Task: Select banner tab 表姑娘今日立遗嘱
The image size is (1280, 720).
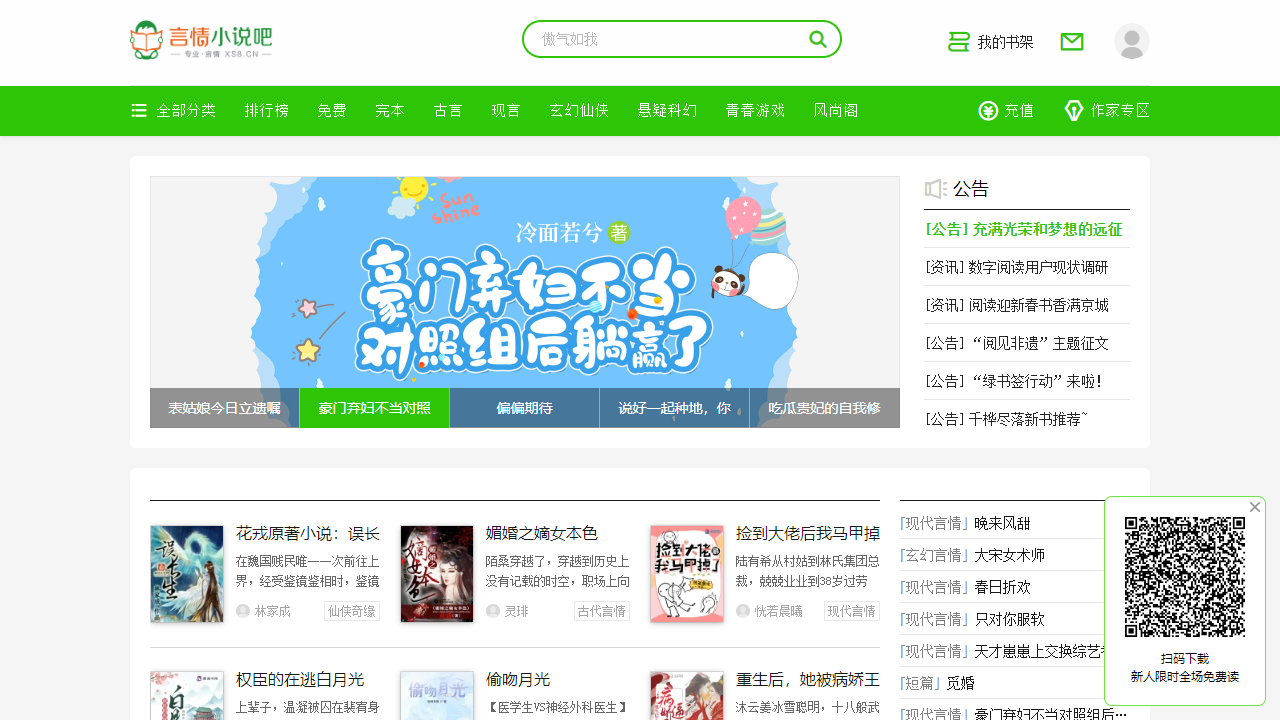Action: pyautogui.click(x=225, y=408)
